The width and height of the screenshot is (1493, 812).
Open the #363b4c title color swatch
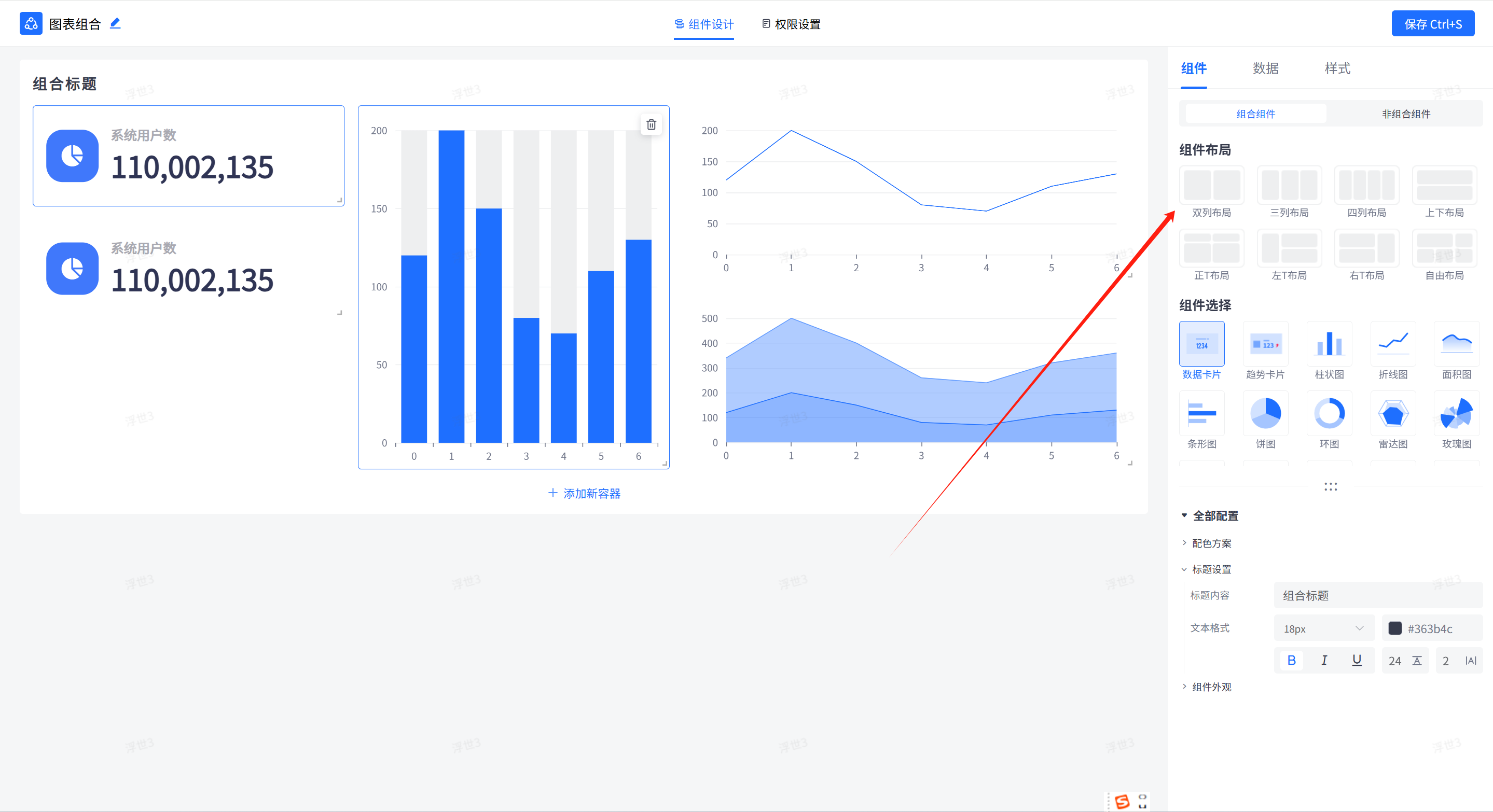[1394, 628]
